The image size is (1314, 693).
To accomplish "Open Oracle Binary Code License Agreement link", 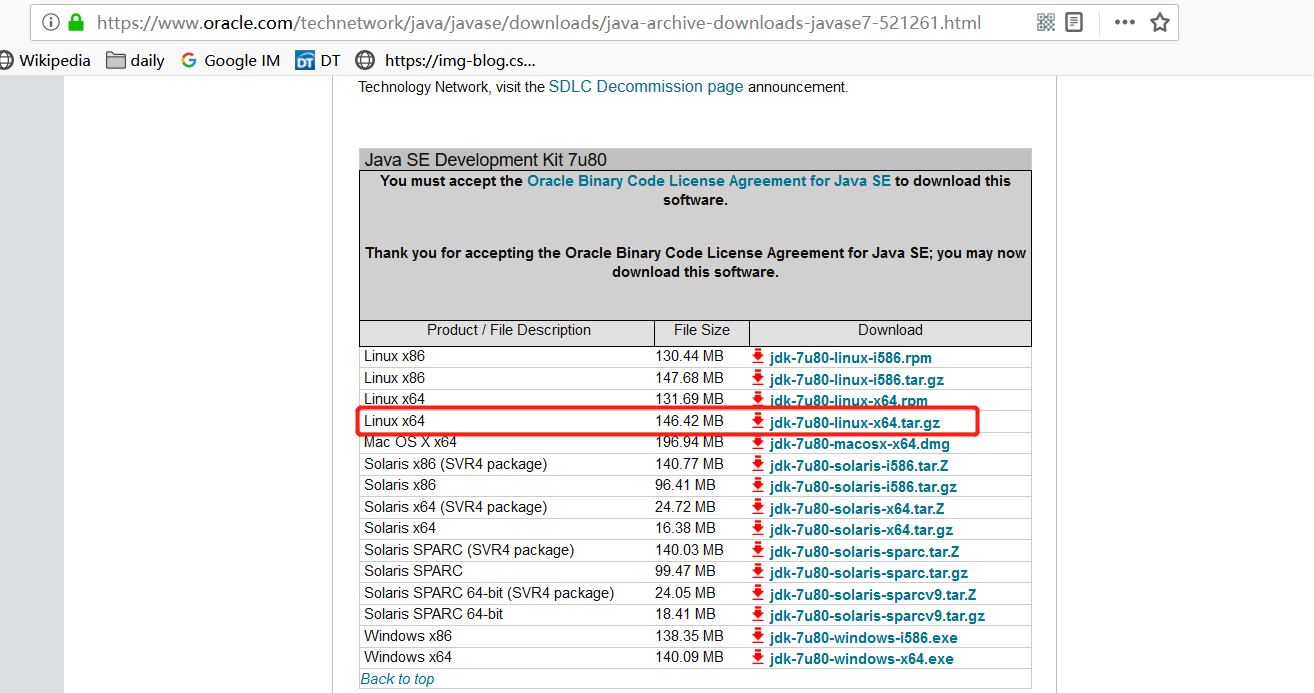I will (x=709, y=181).
